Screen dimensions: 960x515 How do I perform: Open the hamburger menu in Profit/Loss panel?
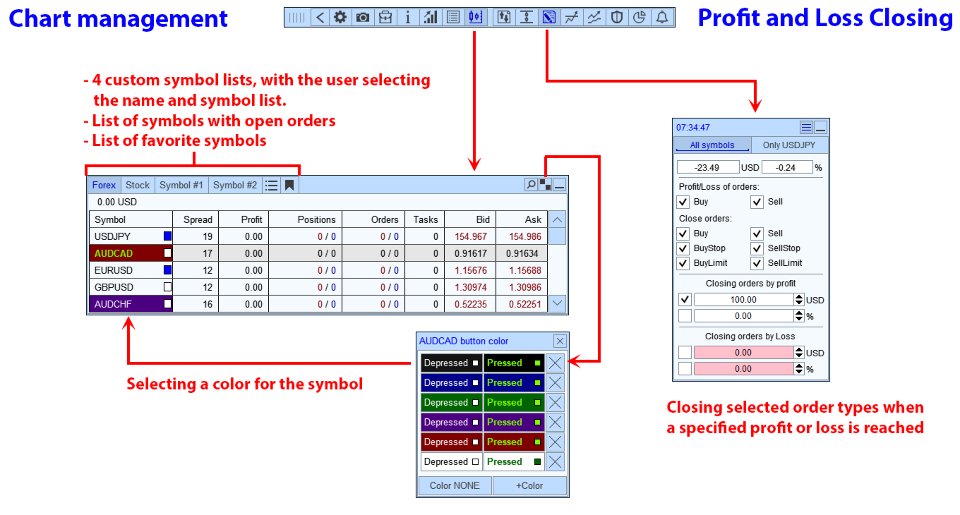point(806,127)
